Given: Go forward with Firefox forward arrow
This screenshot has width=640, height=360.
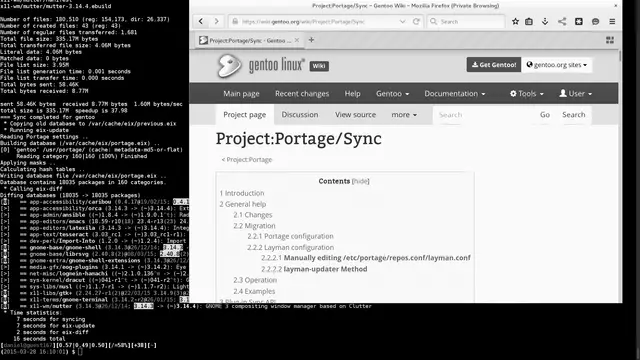Looking at the screenshot, I should [216, 21].
